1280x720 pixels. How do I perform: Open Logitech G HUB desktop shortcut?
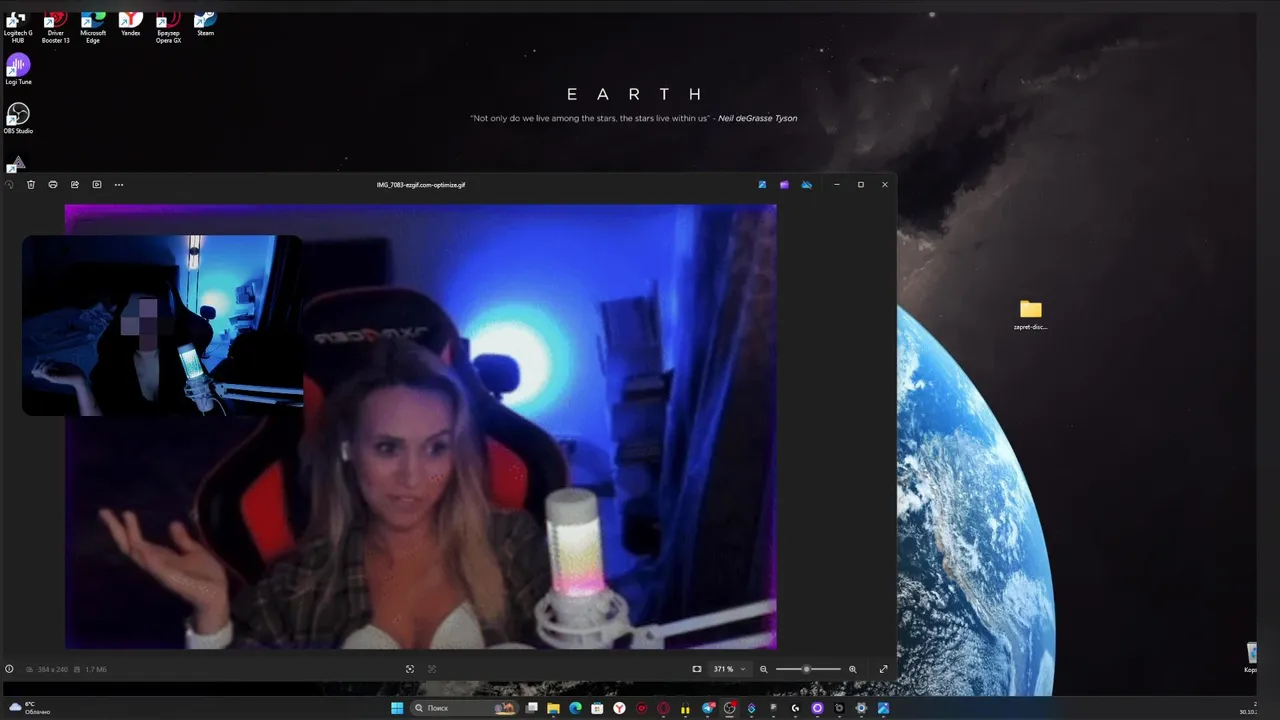click(17, 26)
